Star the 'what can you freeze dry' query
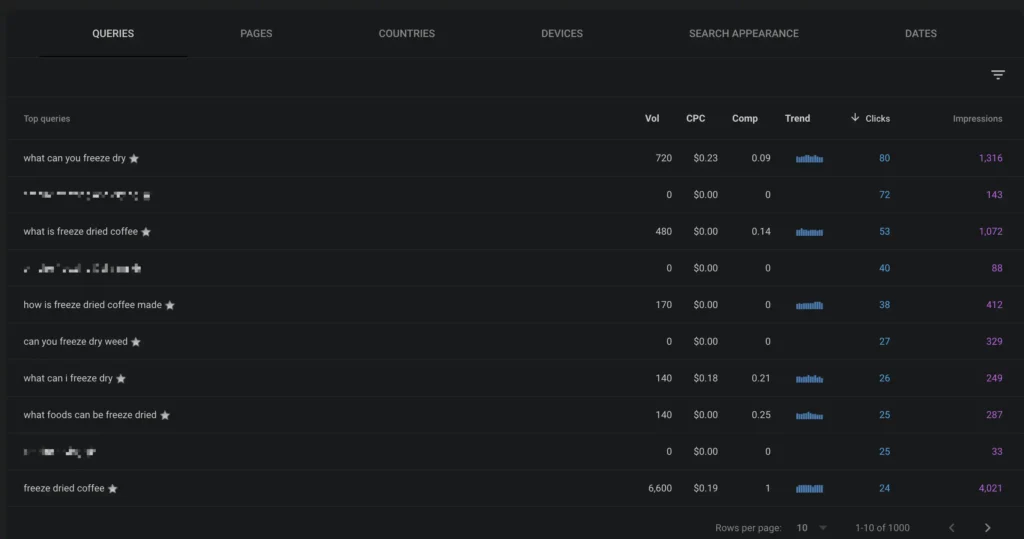This screenshot has width=1024, height=539. pyautogui.click(x=134, y=159)
